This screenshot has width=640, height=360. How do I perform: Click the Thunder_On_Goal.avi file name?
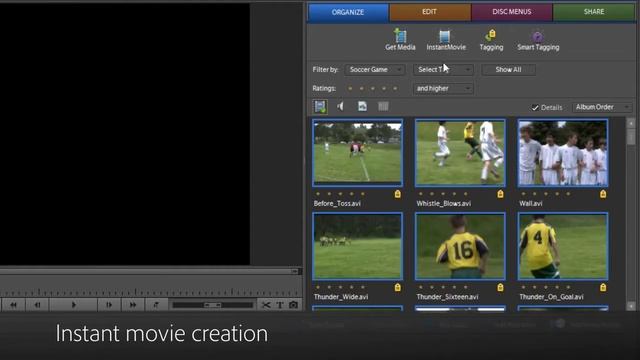tap(551, 297)
